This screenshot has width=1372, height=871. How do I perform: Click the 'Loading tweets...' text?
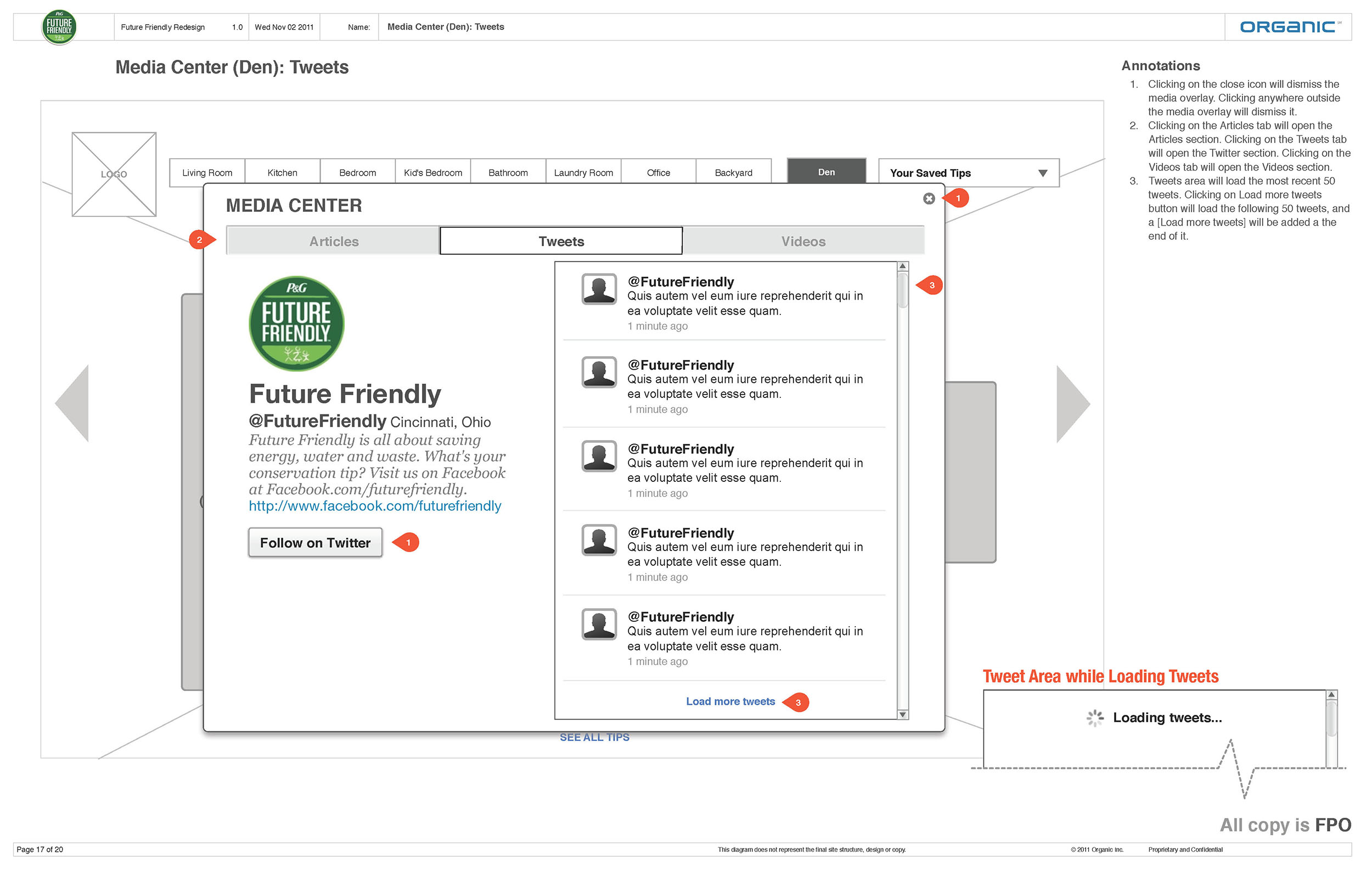(x=1167, y=718)
